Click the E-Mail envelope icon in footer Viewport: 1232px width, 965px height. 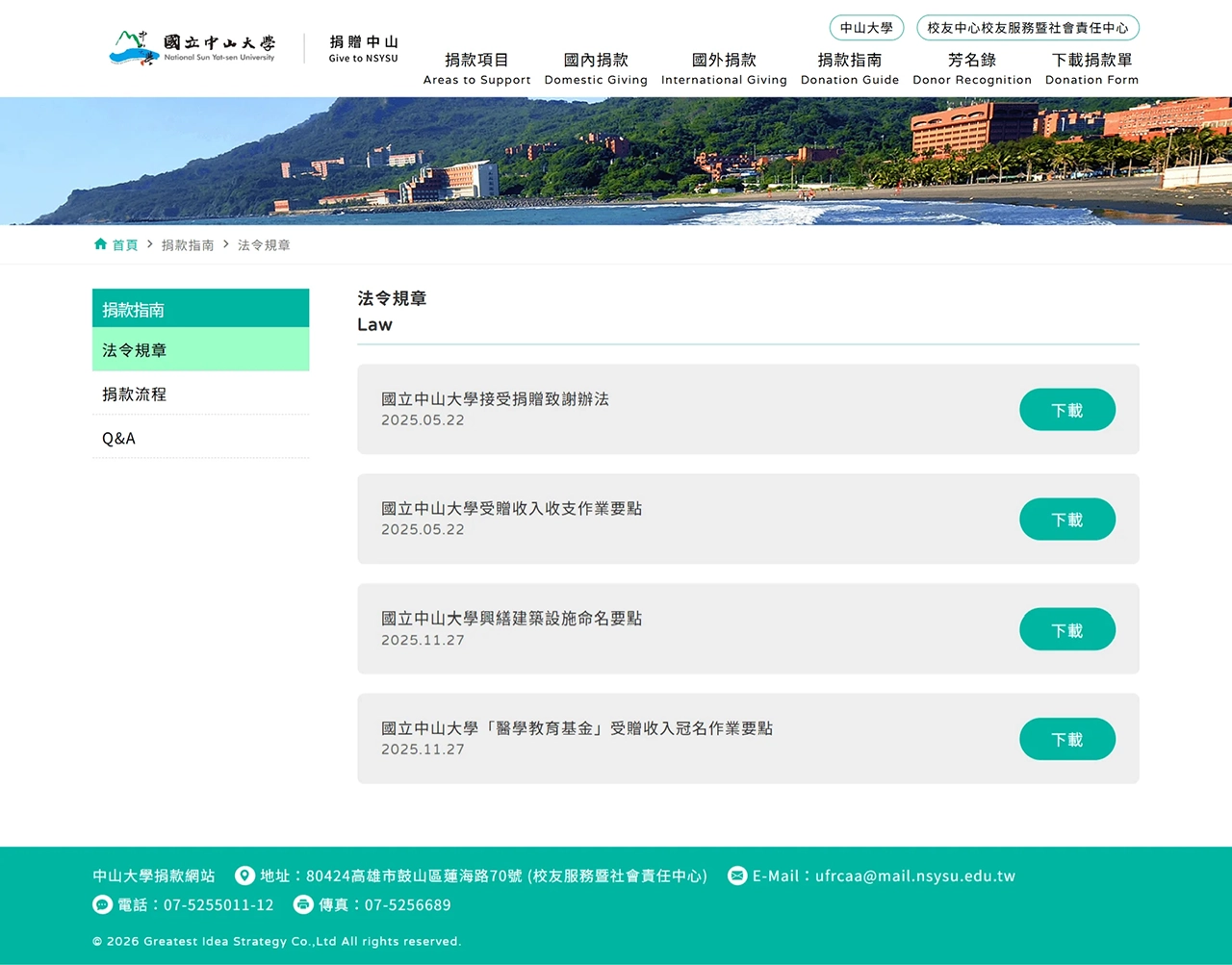coord(737,876)
